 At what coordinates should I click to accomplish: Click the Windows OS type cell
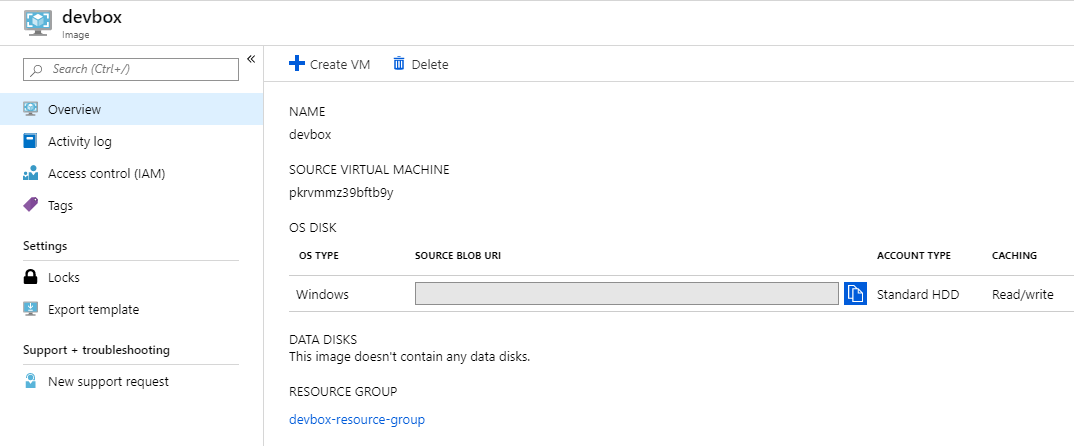point(322,295)
